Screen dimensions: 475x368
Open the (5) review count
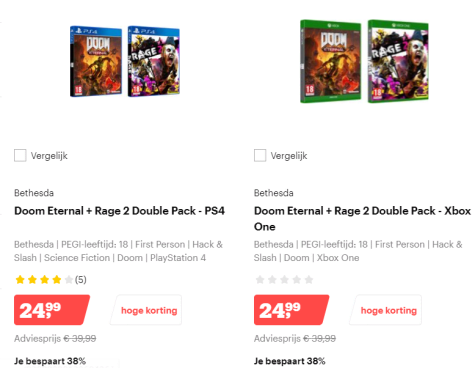[81, 279]
